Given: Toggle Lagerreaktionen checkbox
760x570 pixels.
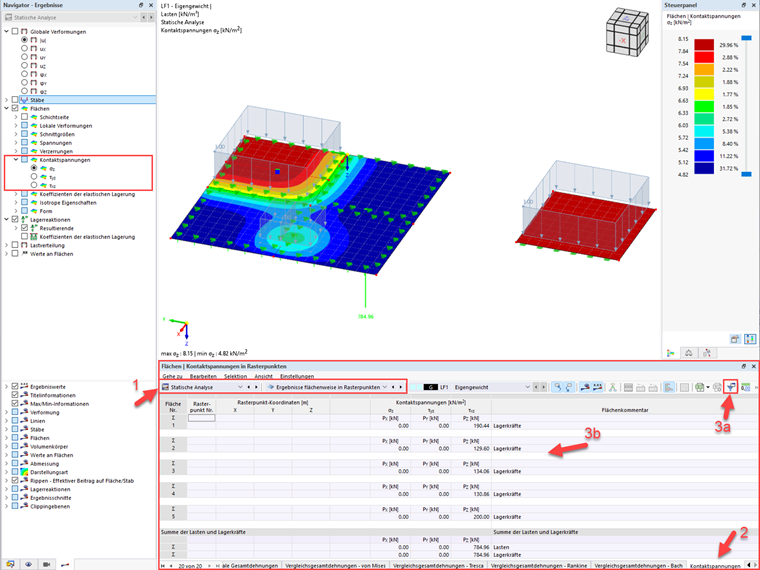Looking at the screenshot, I should (x=15, y=220).
